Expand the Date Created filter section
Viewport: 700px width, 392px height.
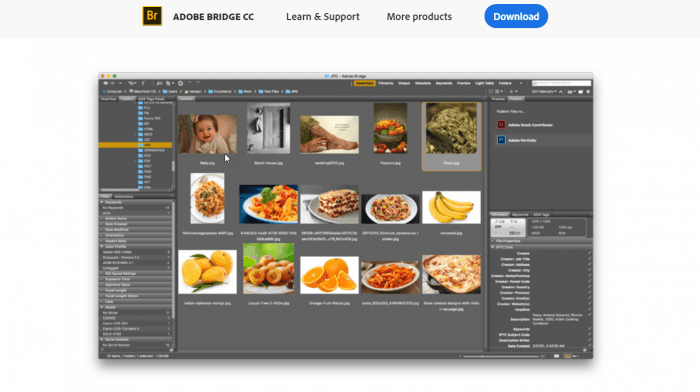point(102,224)
